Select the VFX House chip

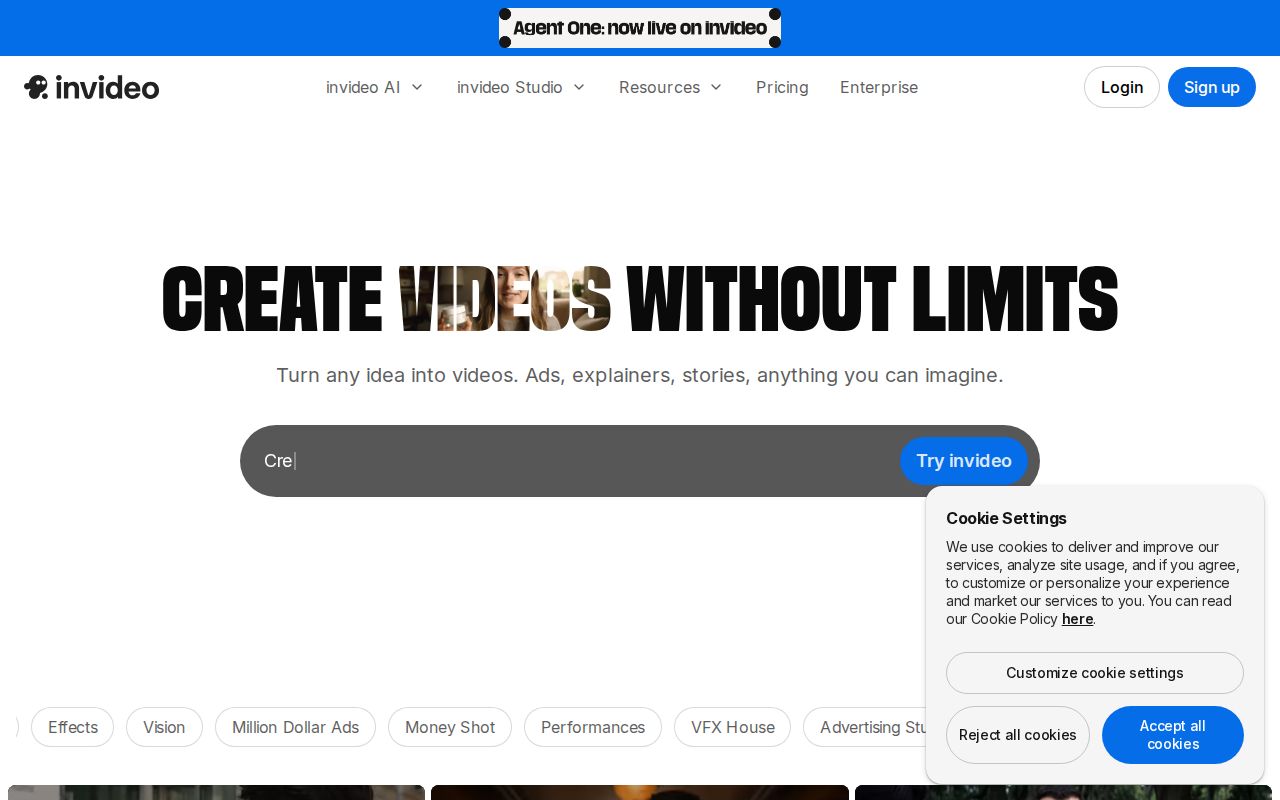(733, 727)
